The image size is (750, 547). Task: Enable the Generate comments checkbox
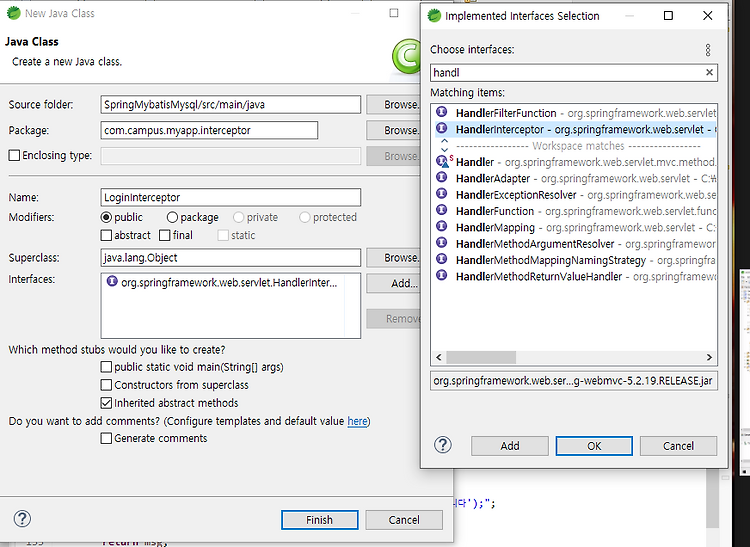click(106, 438)
